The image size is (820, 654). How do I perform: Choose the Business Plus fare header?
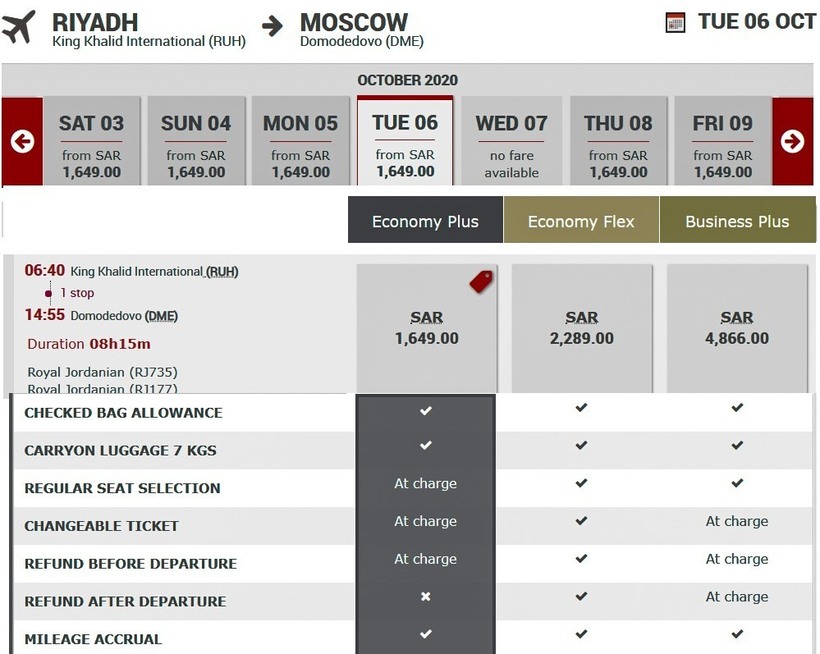[x=737, y=221]
